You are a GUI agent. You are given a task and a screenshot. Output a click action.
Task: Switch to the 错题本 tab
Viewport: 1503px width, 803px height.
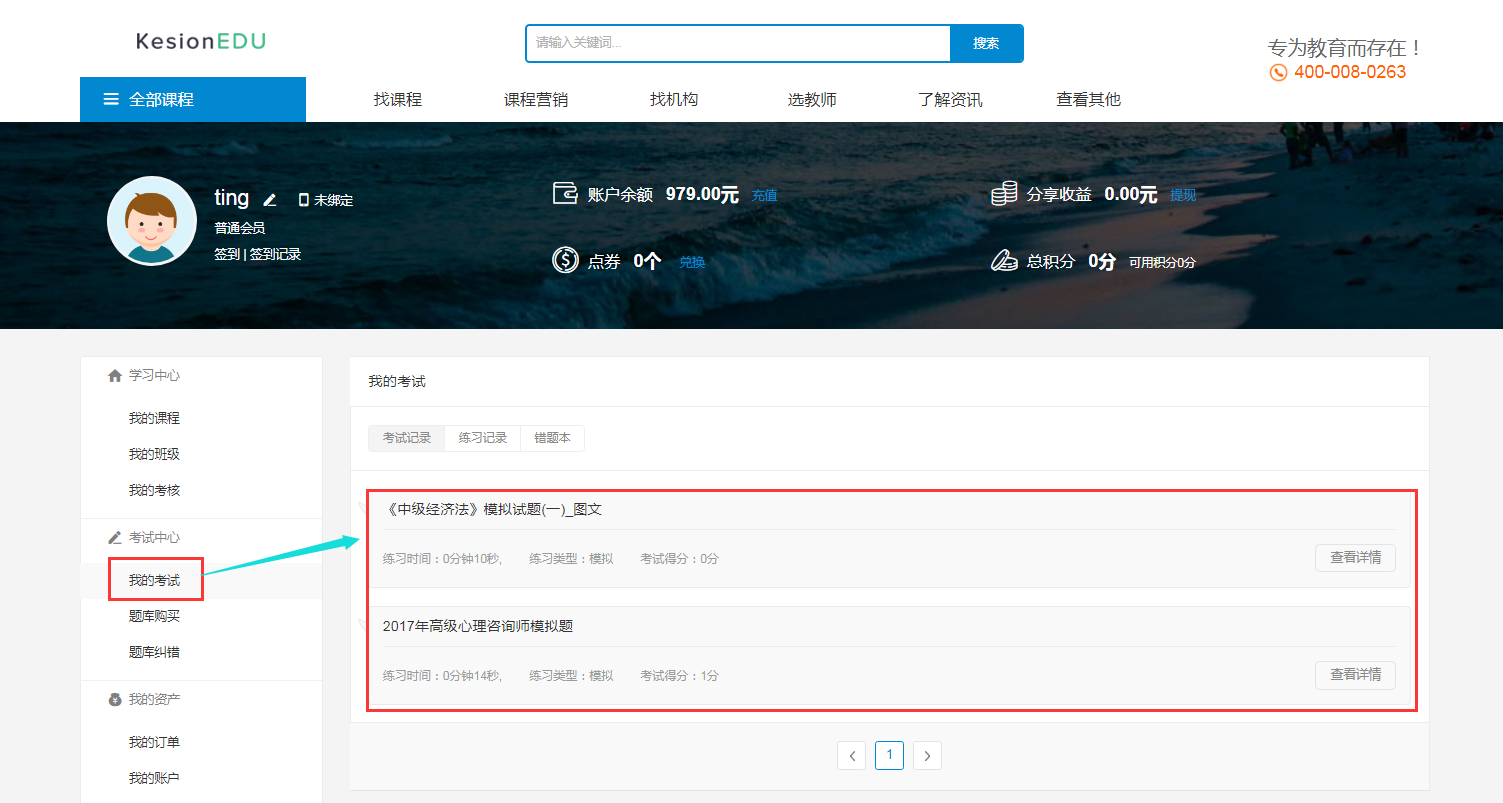552,438
